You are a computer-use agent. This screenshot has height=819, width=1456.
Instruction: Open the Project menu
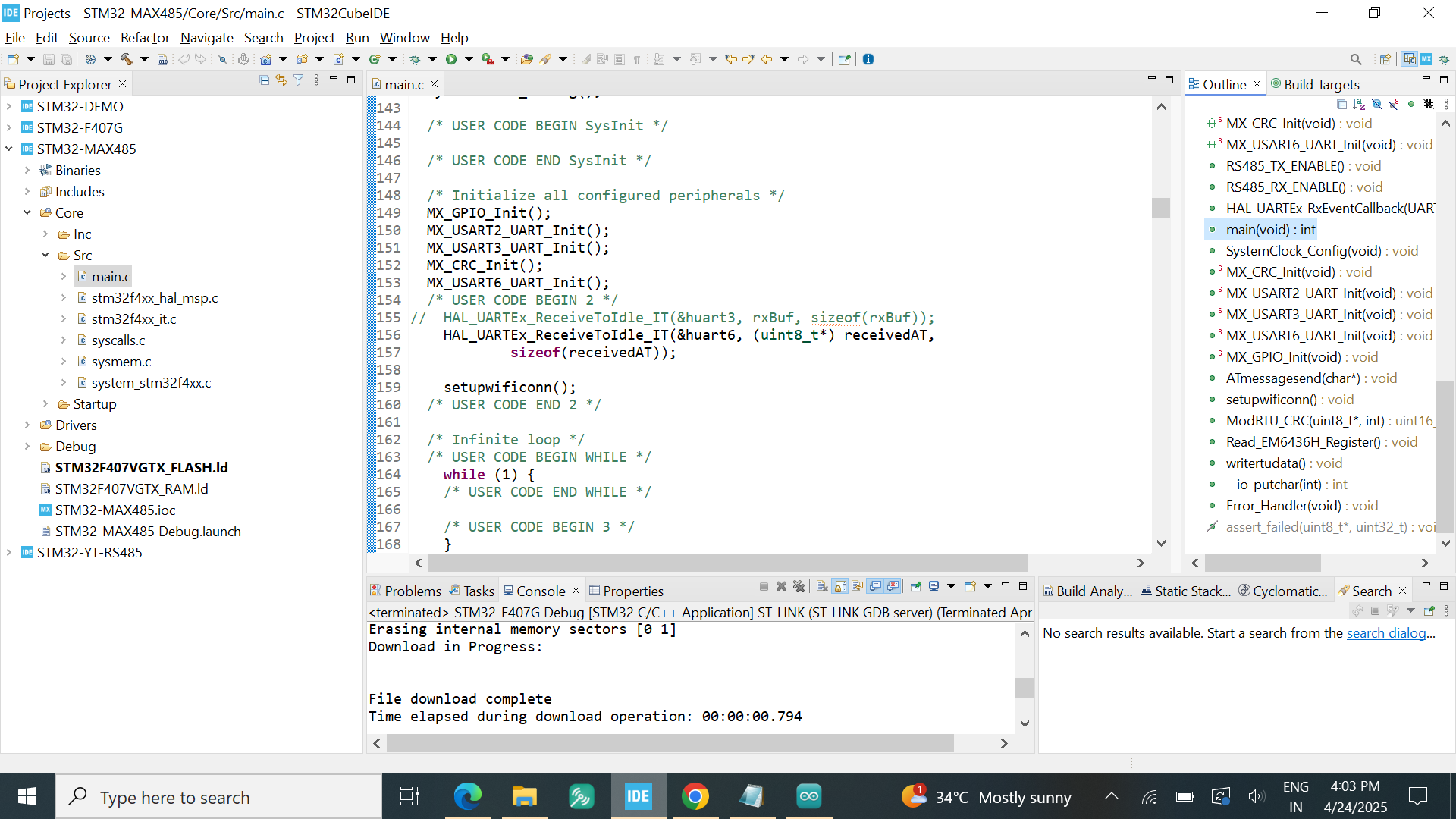pyautogui.click(x=314, y=38)
